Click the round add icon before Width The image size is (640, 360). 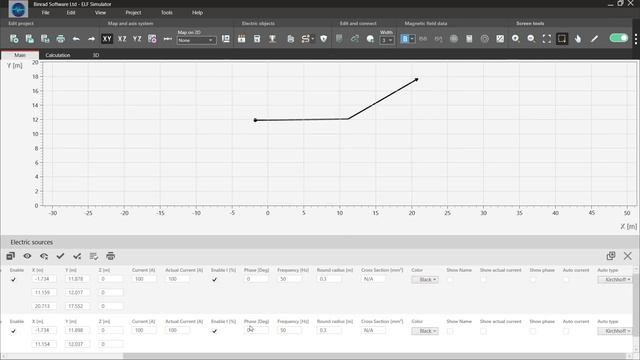[x=370, y=39]
